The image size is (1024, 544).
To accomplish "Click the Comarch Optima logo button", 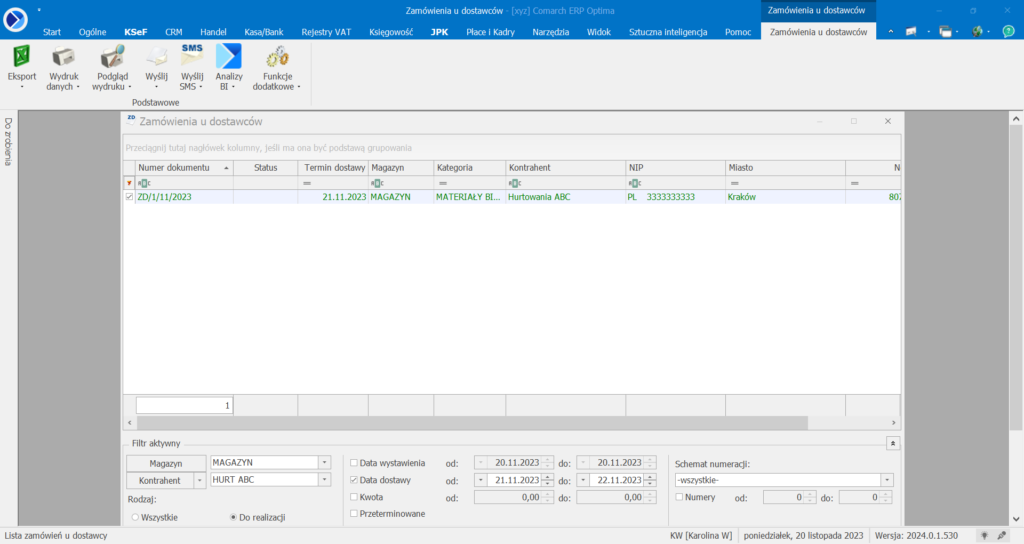I will tap(17, 20).
